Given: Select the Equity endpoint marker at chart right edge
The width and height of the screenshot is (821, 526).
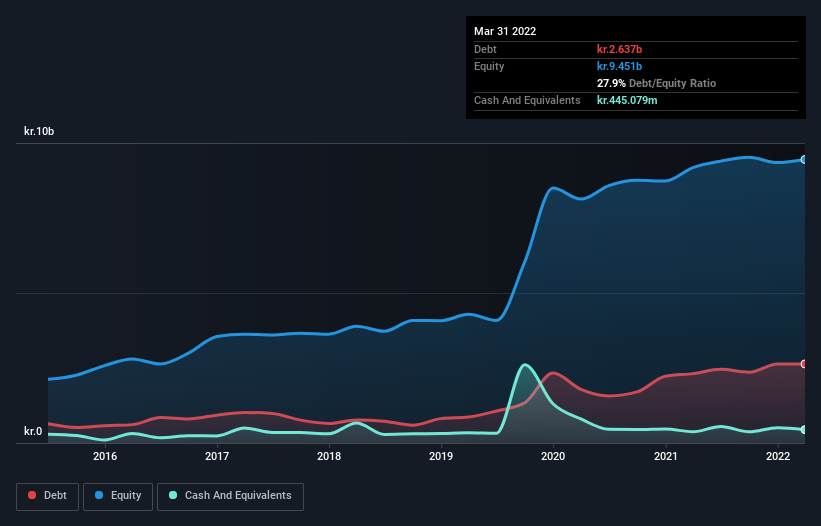Looking at the screenshot, I should [804, 160].
